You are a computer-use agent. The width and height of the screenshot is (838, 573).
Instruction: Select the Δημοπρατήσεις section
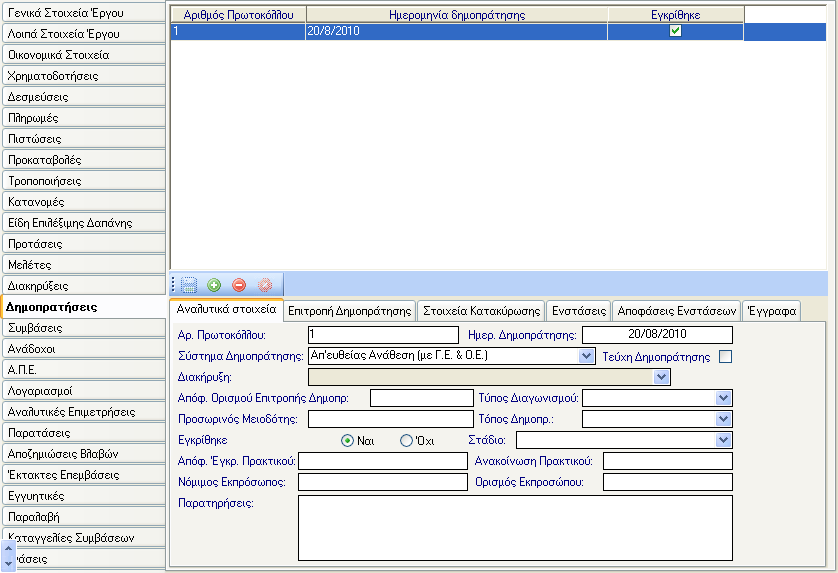pyautogui.click(x=84, y=307)
